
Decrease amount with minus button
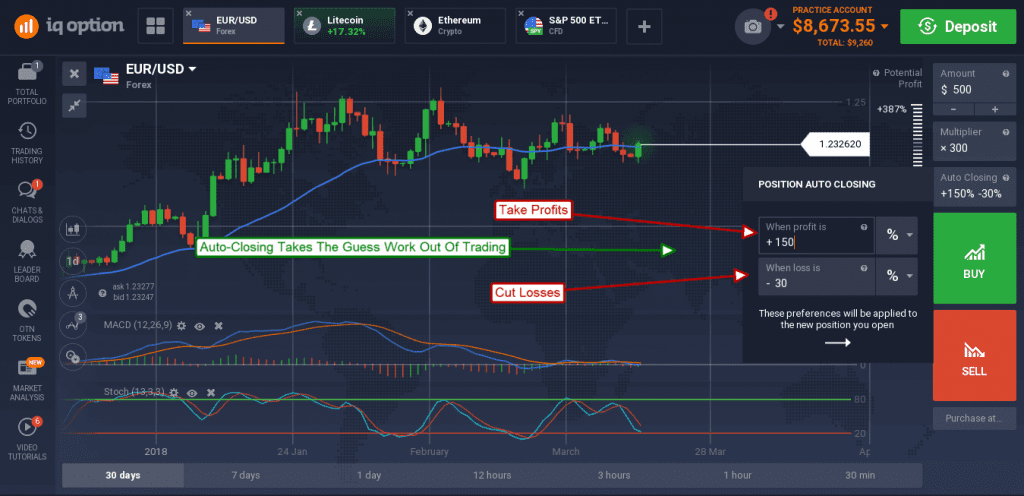tap(953, 109)
